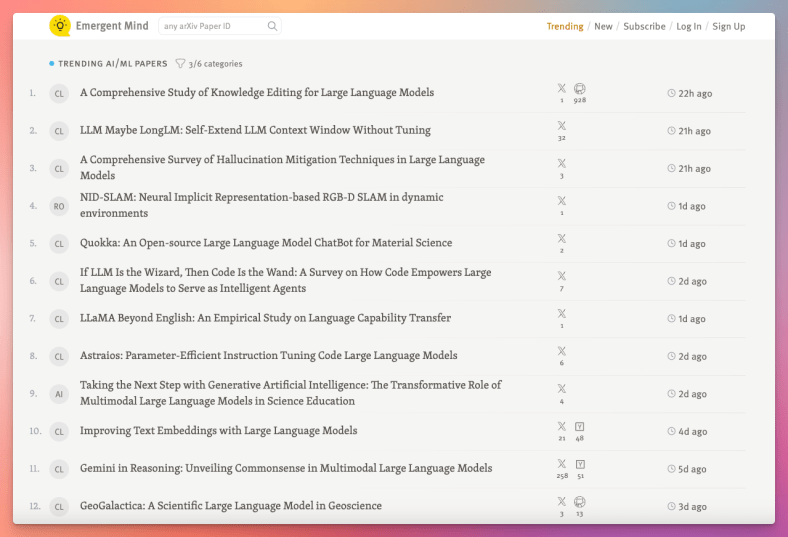Click Hacker News icon for Text Embeddings paper
The height and width of the screenshot is (537, 788).
580,426
